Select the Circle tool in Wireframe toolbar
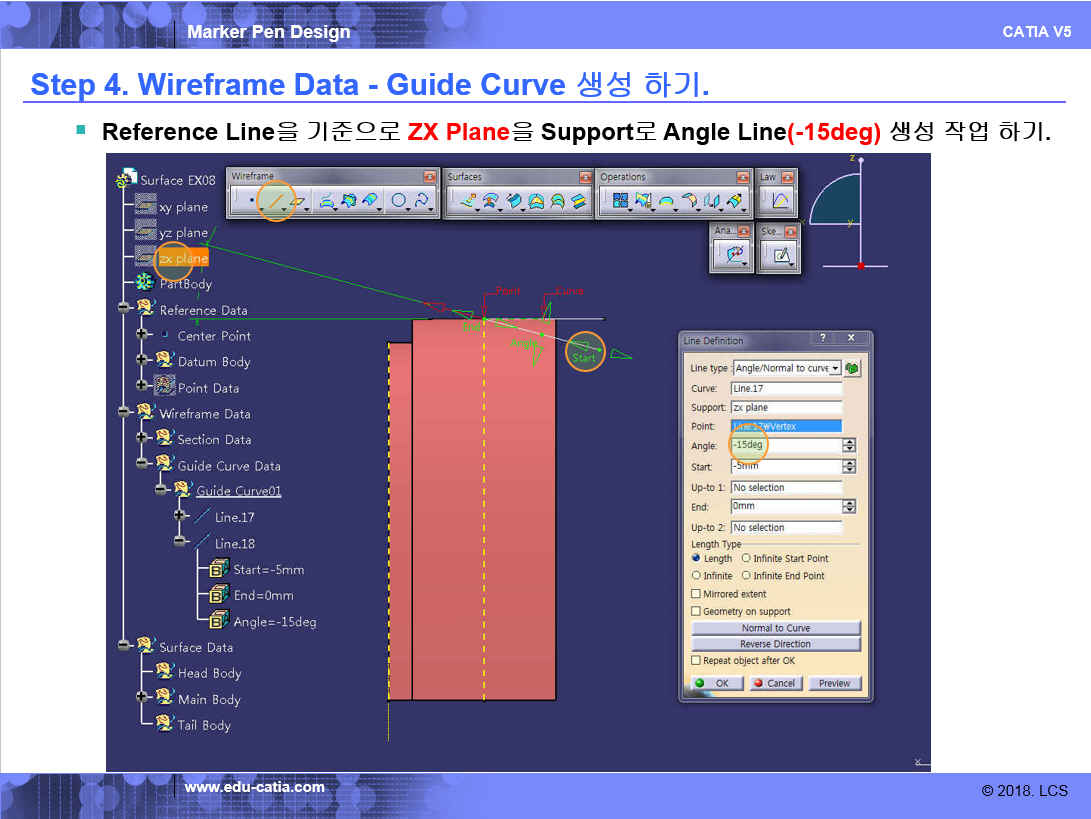Image resolution: width=1091 pixels, height=819 pixels. [x=398, y=201]
